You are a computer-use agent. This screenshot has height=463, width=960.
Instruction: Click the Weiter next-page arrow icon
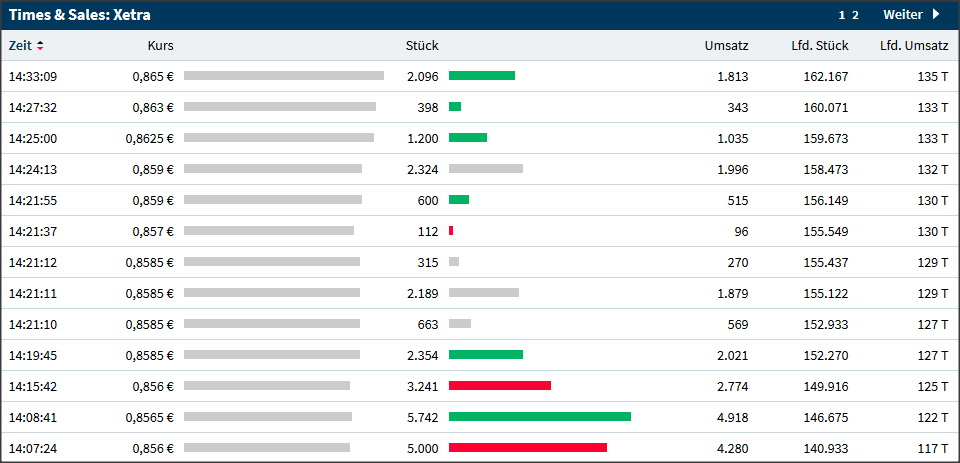936,14
